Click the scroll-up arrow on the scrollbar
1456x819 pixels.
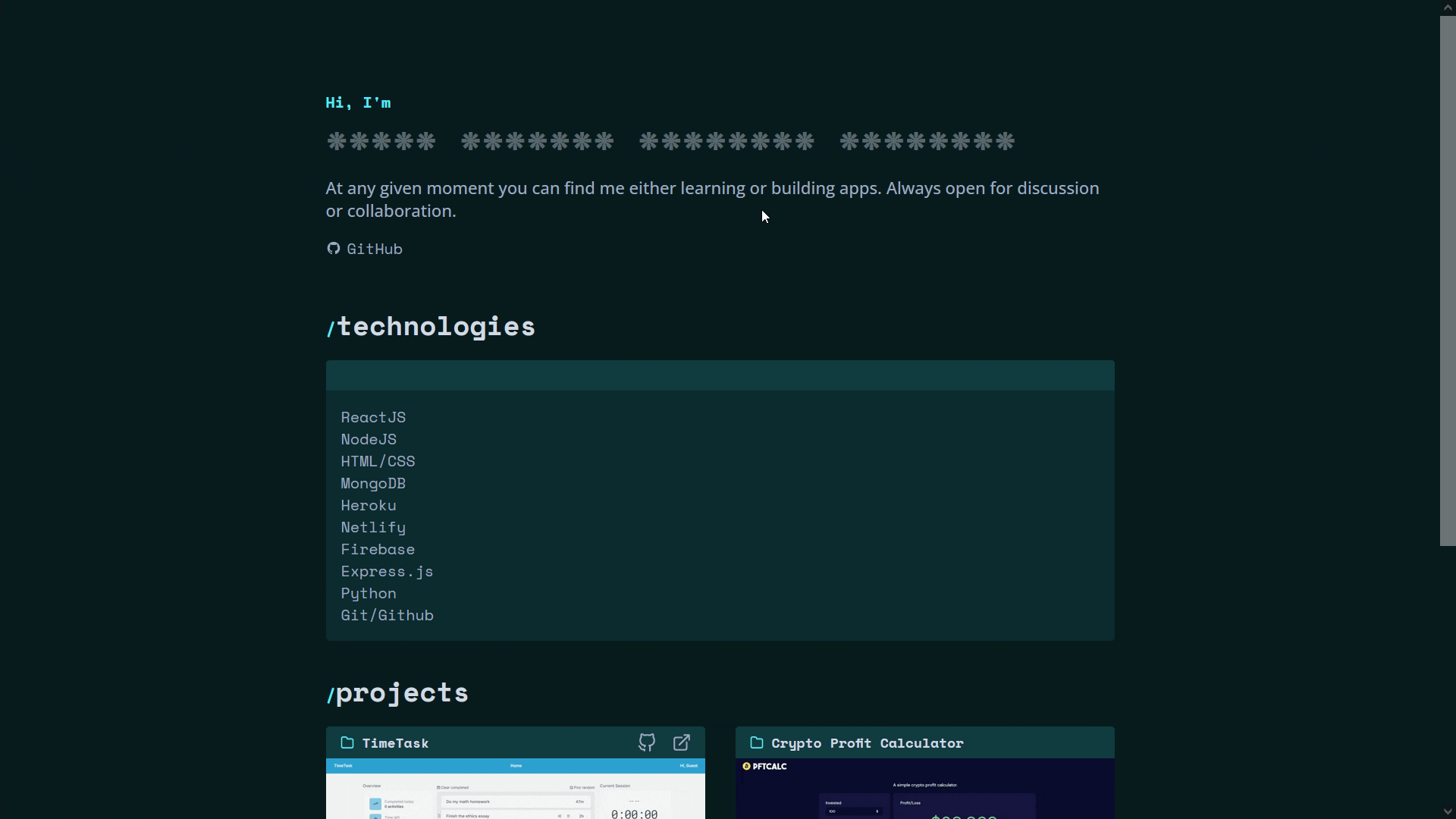pyautogui.click(x=1447, y=7)
